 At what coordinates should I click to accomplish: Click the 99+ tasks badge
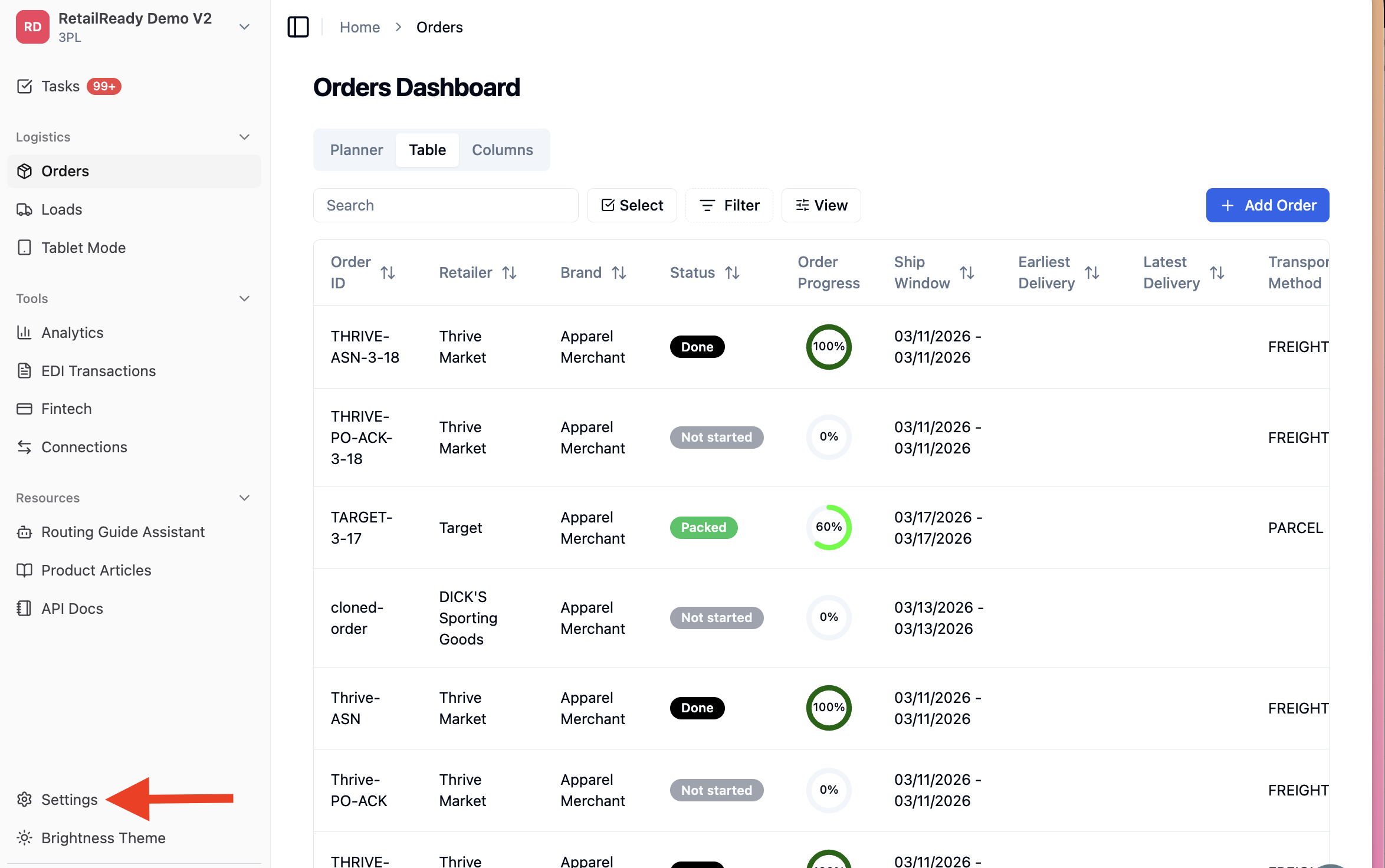[104, 87]
